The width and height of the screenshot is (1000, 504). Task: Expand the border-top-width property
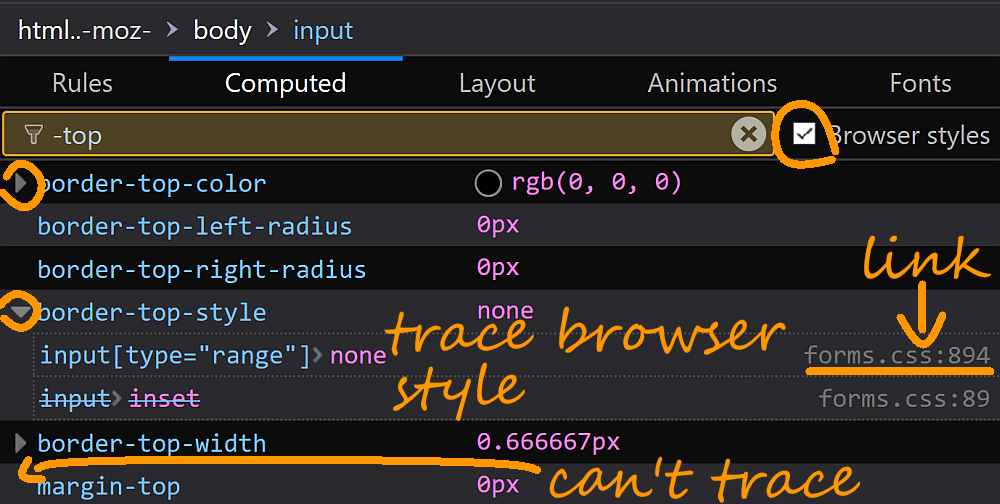21,443
